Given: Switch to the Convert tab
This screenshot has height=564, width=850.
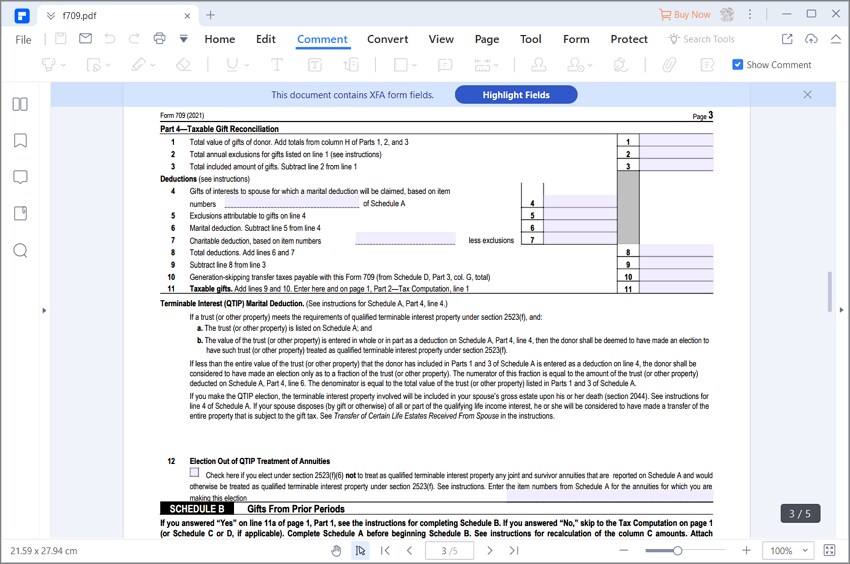Looking at the screenshot, I should [x=387, y=39].
